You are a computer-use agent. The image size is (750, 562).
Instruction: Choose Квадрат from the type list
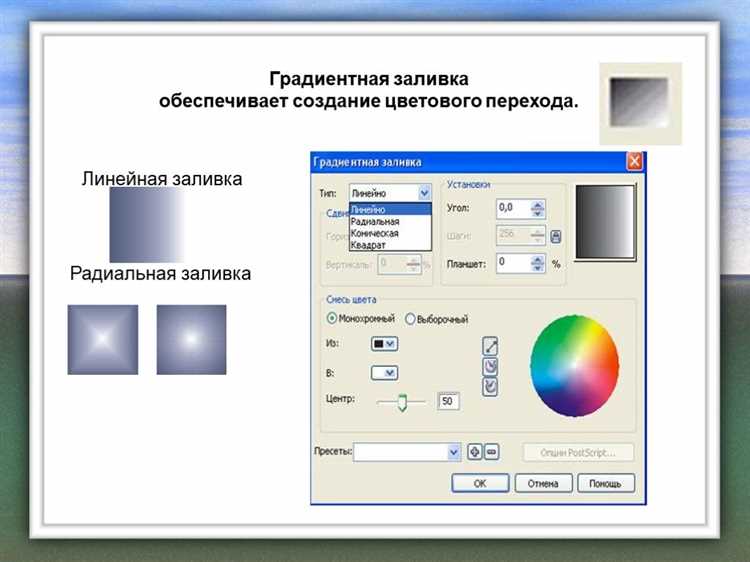coord(368,243)
